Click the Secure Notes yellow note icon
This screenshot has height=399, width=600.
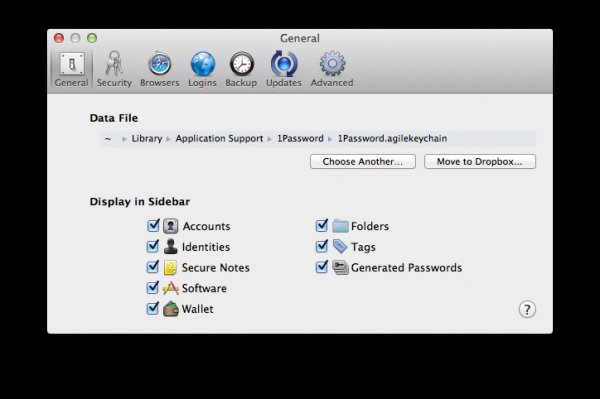pyautogui.click(x=170, y=268)
